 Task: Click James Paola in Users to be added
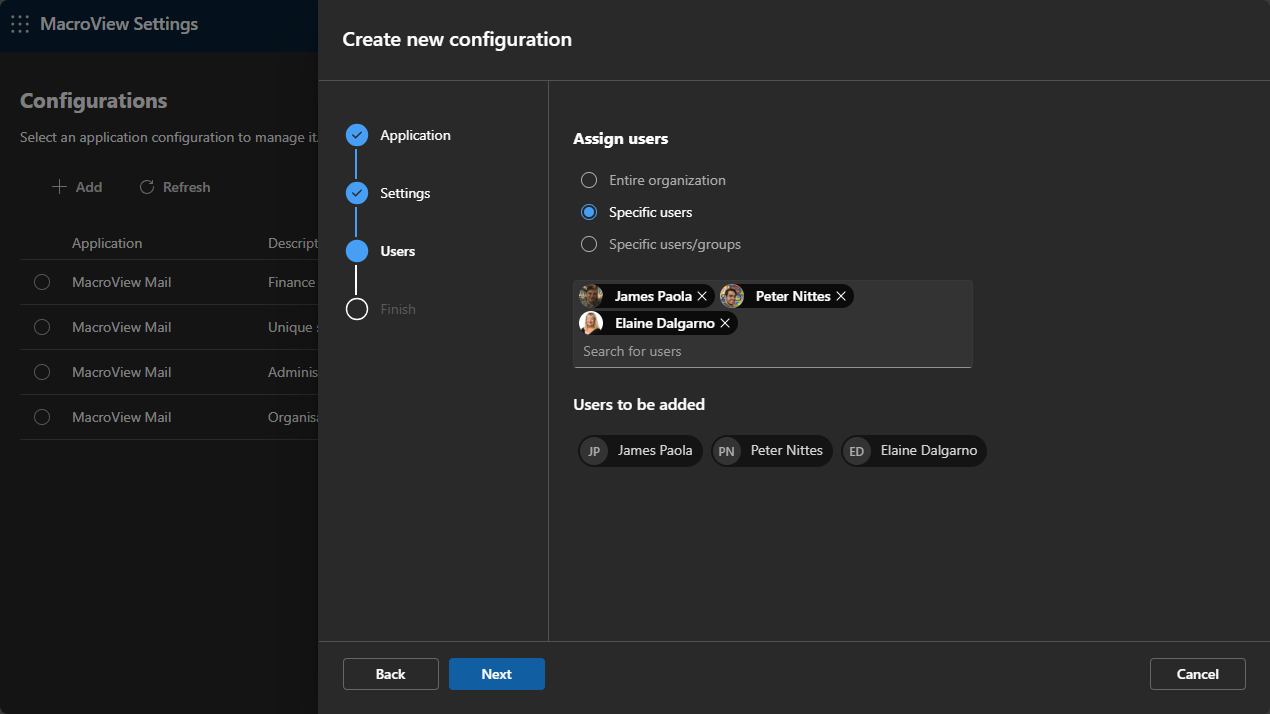[x=655, y=451]
